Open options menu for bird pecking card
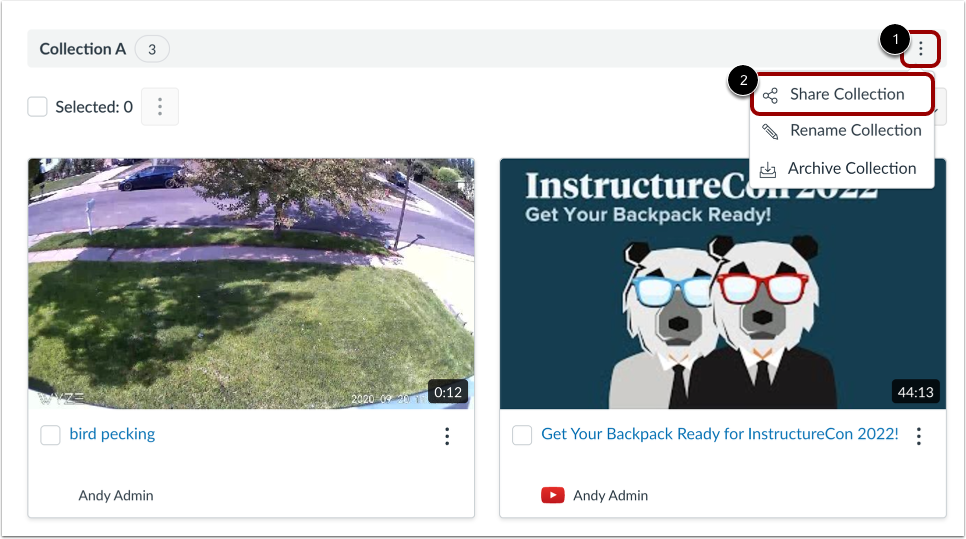The height and width of the screenshot is (539, 966). coord(447,436)
